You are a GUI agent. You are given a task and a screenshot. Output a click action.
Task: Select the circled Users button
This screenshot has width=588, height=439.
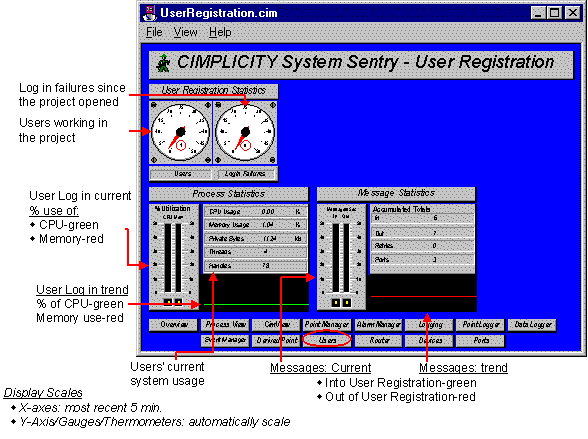click(x=327, y=340)
